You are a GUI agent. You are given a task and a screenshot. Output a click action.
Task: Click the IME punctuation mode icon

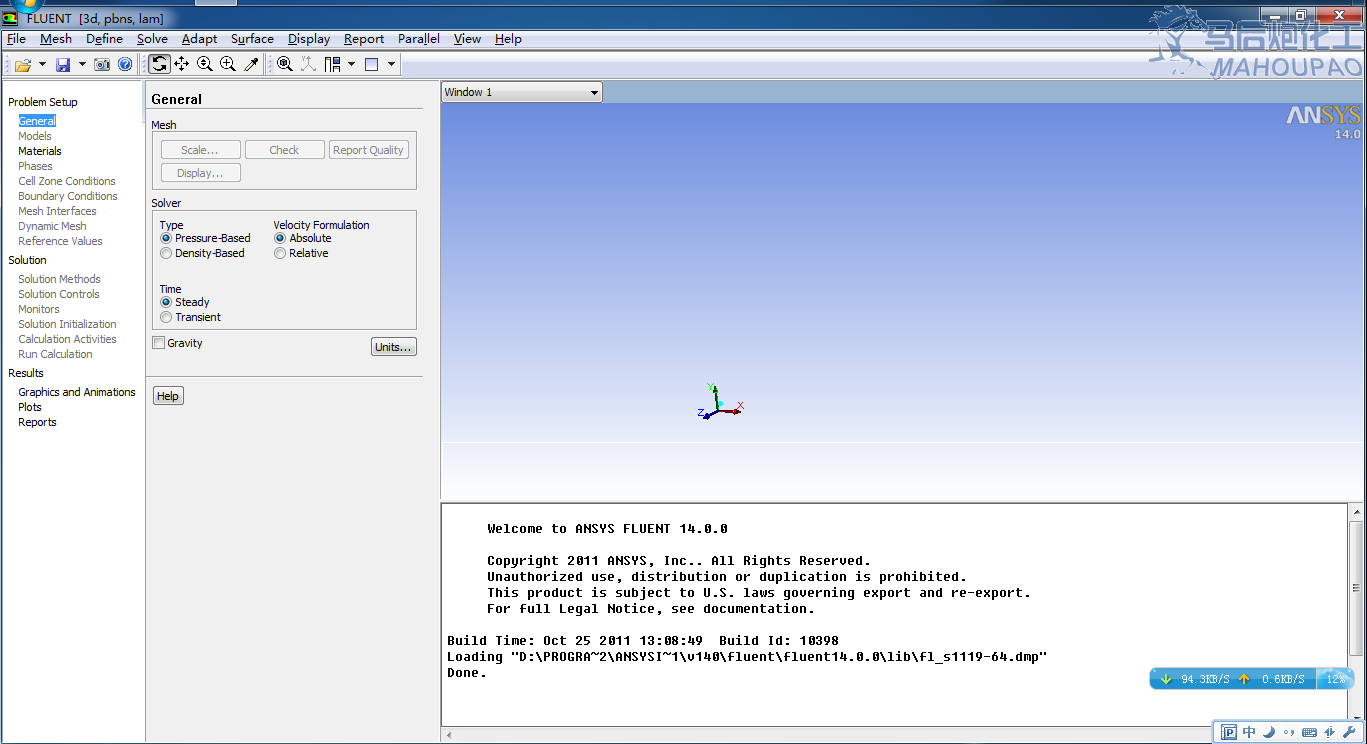pos(1289,733)
